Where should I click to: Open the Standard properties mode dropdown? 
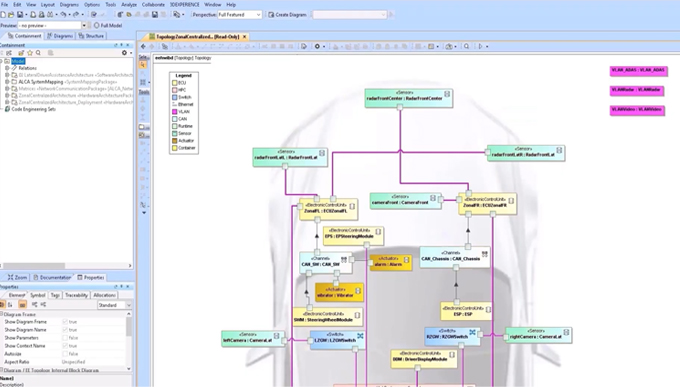114,305
